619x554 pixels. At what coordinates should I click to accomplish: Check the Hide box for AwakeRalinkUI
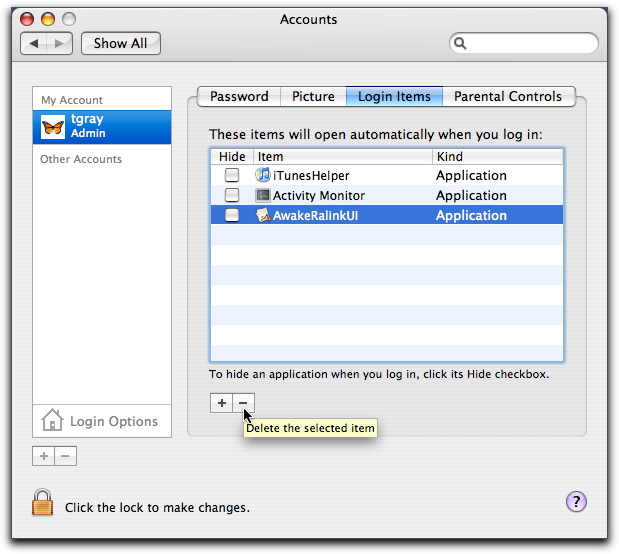coord(232,215)
